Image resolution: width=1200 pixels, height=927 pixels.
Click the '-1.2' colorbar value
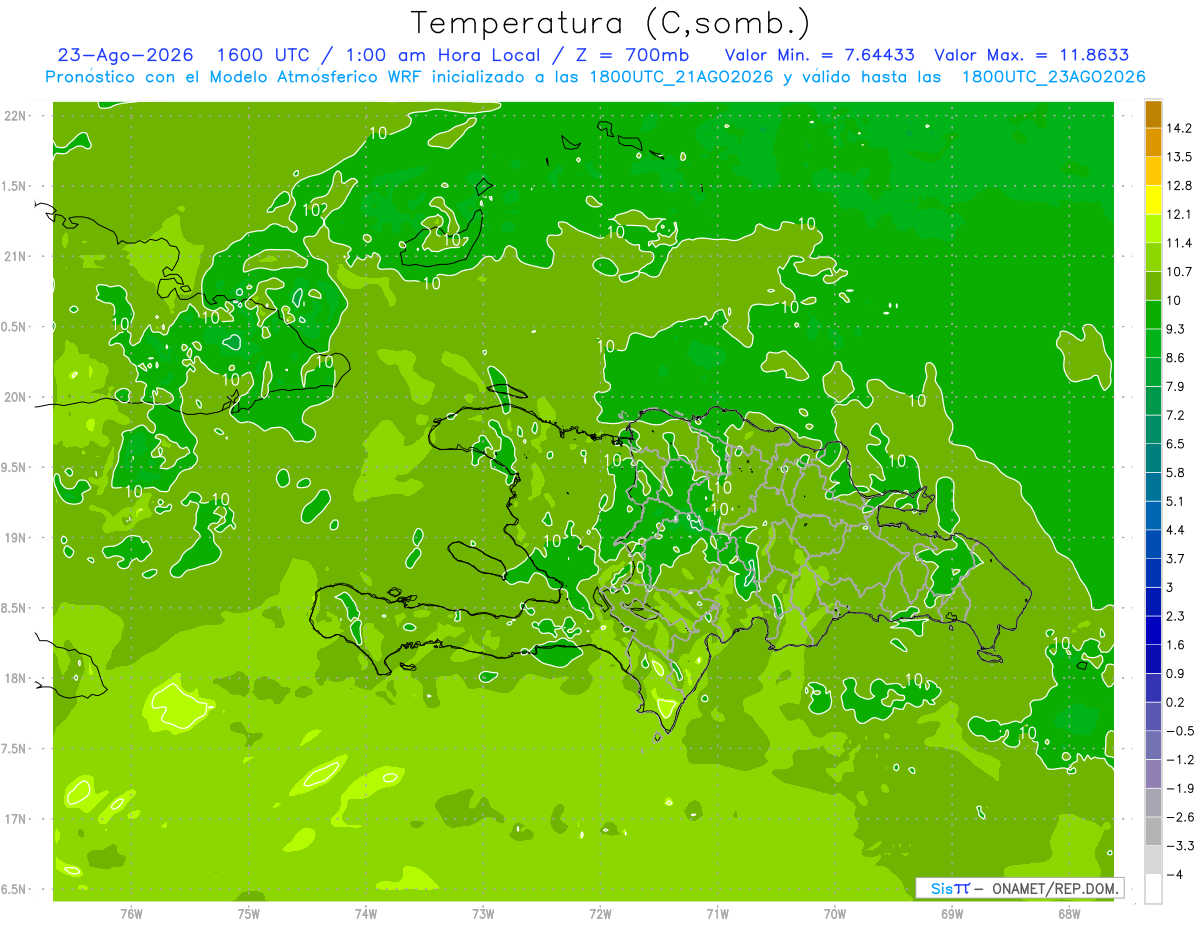1180,760
